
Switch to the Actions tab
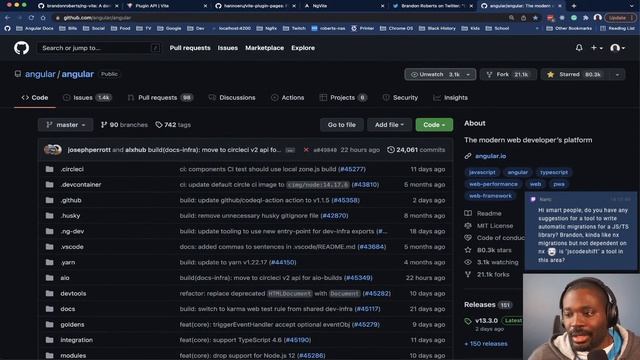287,98
